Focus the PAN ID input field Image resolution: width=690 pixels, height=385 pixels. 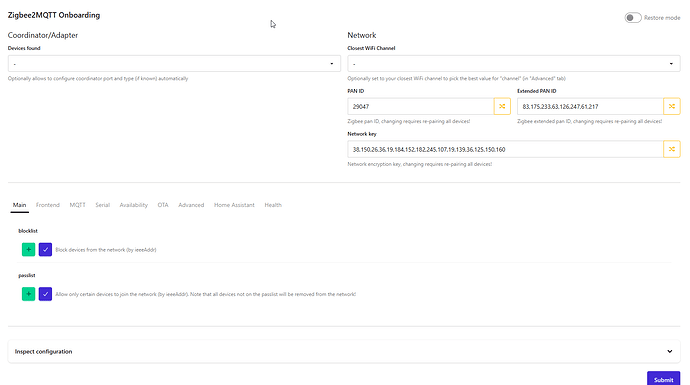(x=421, y=106)
